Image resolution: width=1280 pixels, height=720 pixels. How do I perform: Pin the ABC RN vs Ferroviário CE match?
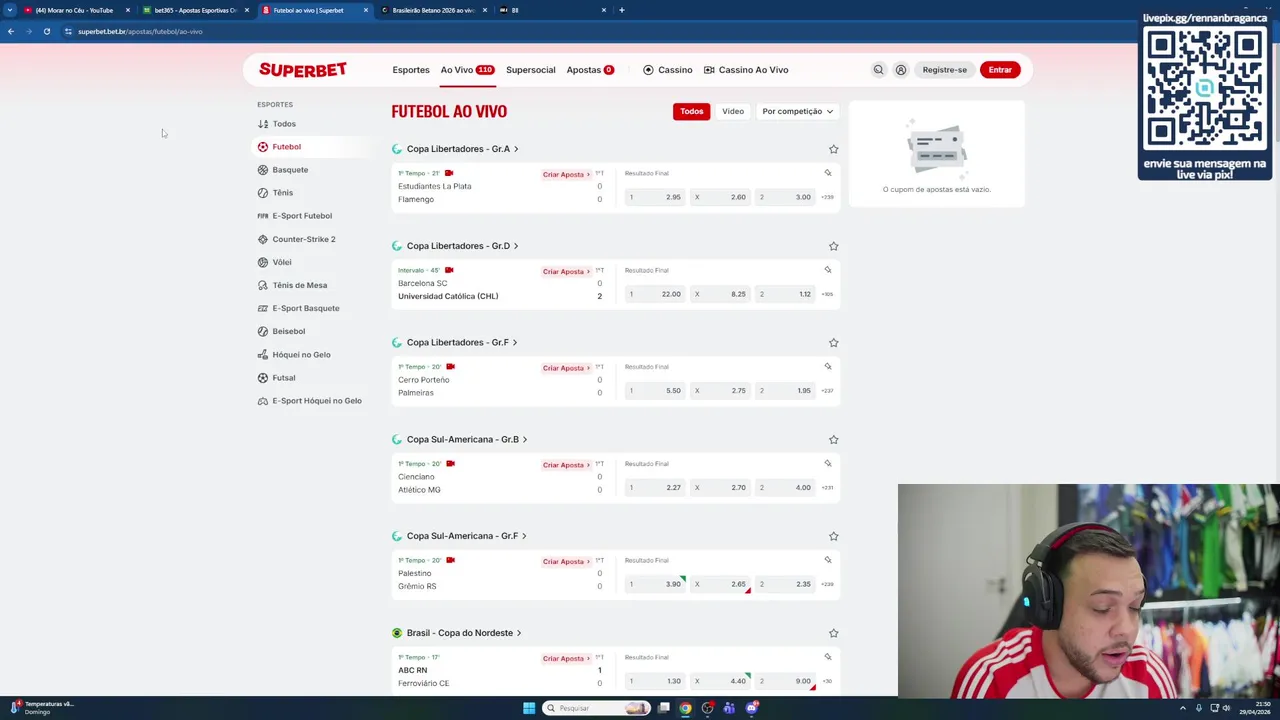[x=828, y=657]
